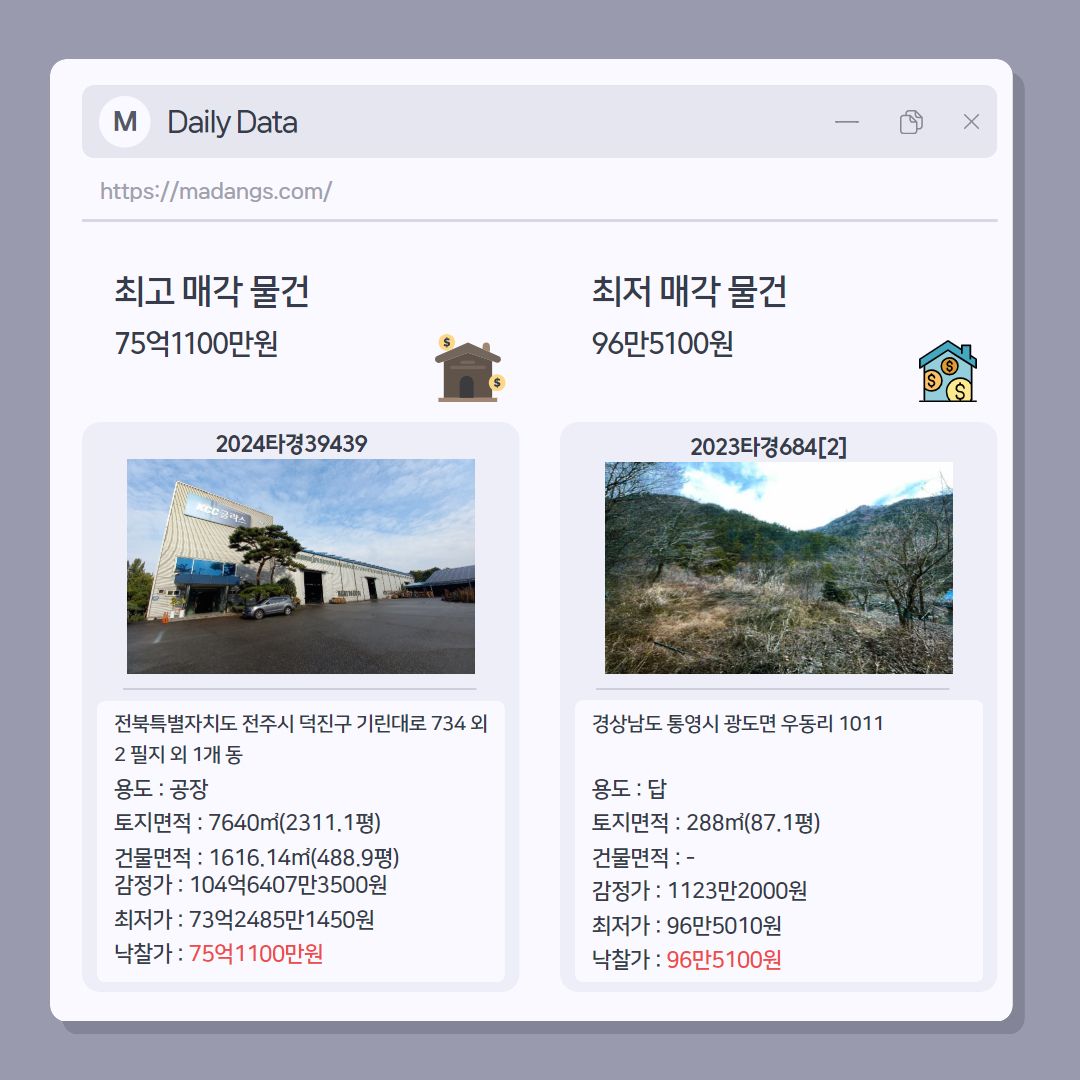This screenshot has width=1080, height=1080.
Task: Click the brown house with coins icon
Action: click(470, 368)
